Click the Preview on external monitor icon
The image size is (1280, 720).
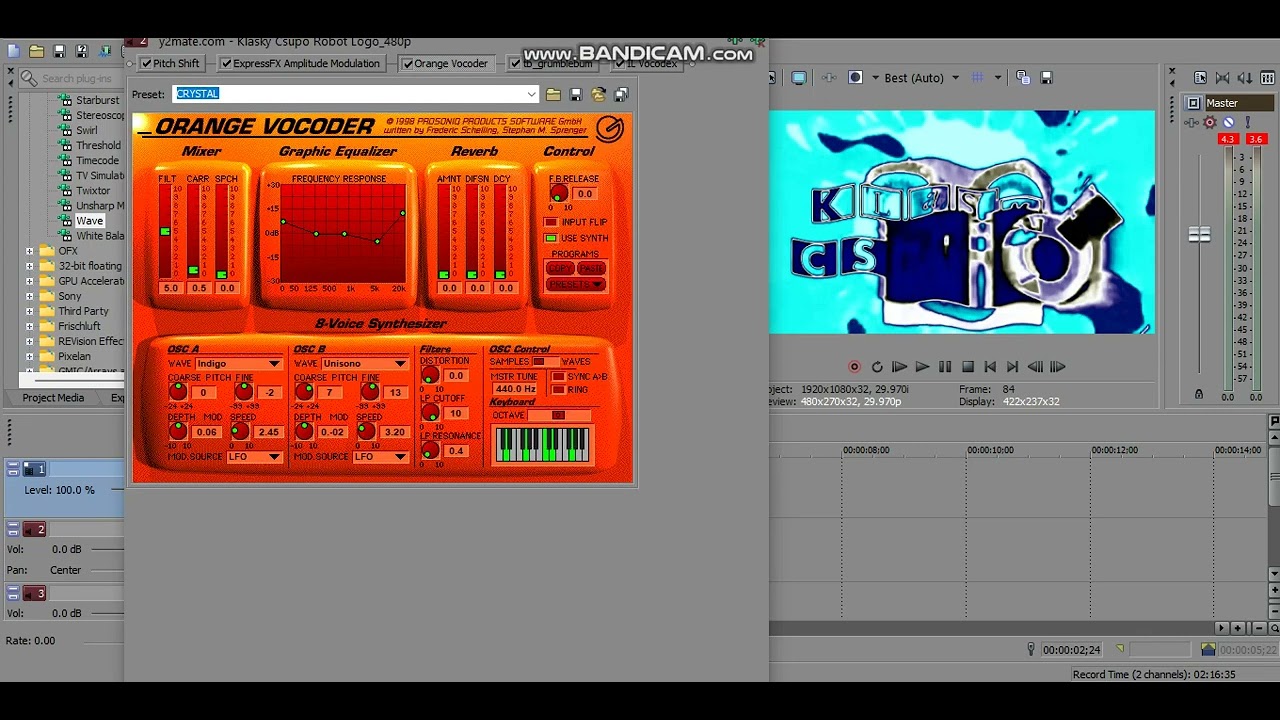pos(799,78)
